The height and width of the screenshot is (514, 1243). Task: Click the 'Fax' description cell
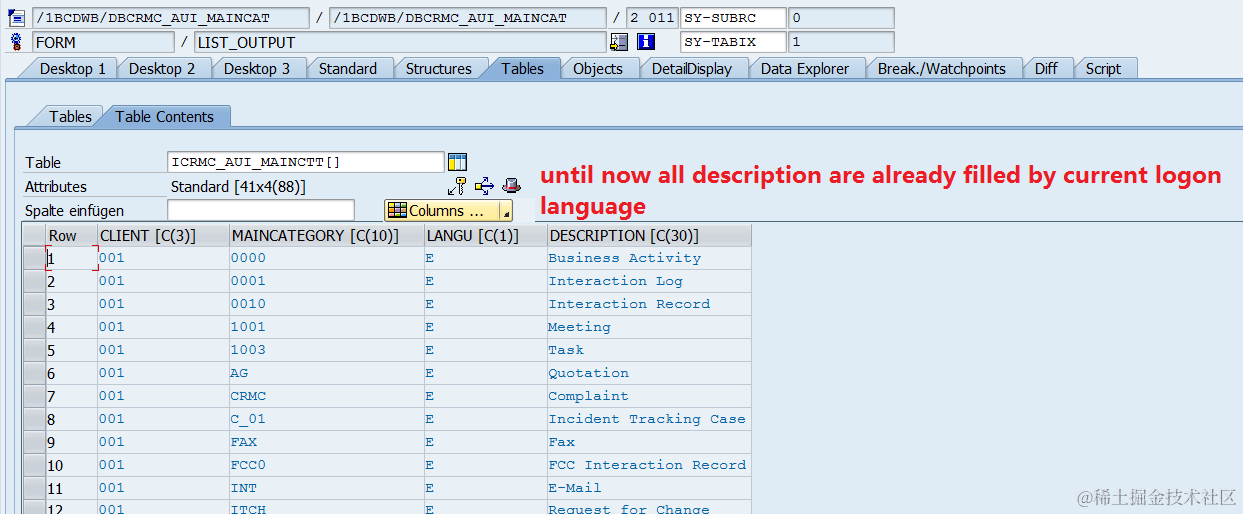(x=649, y=442)
